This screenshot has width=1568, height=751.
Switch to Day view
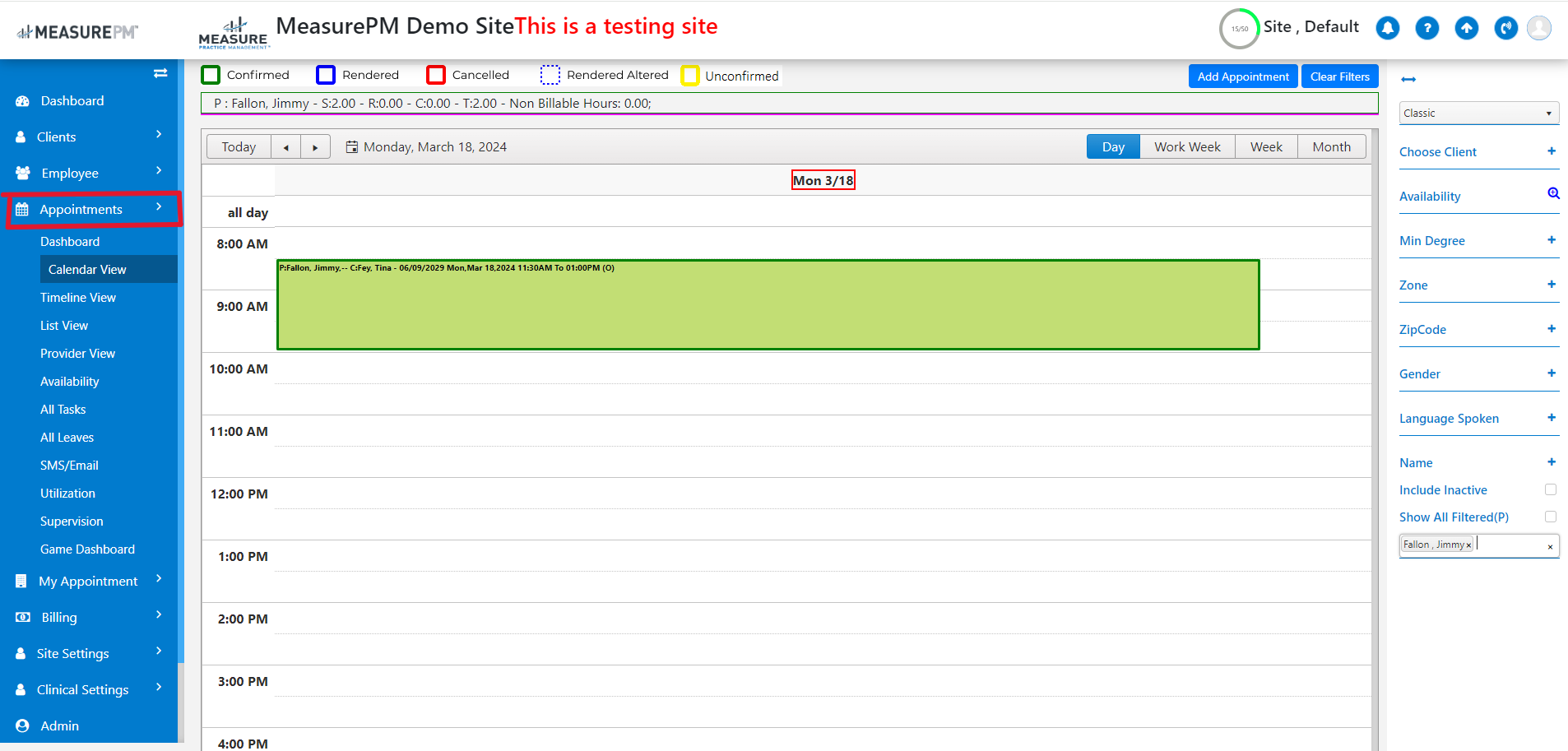click(1113, 146)
